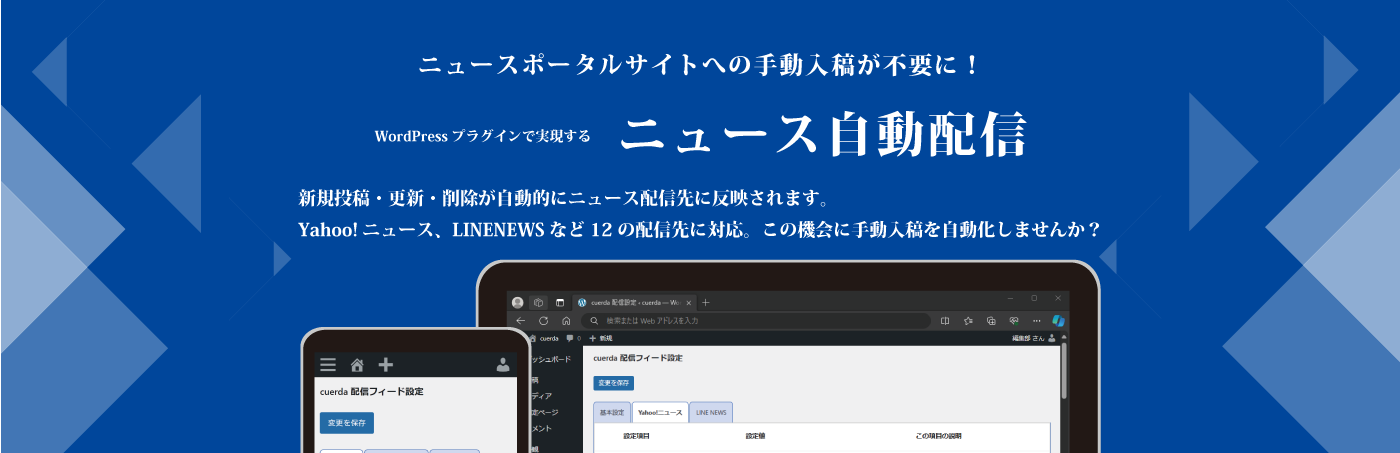Open the user profile icon on the phone
The width and height of the screenshot is (1400, 453).
click(x=503, y=365)
